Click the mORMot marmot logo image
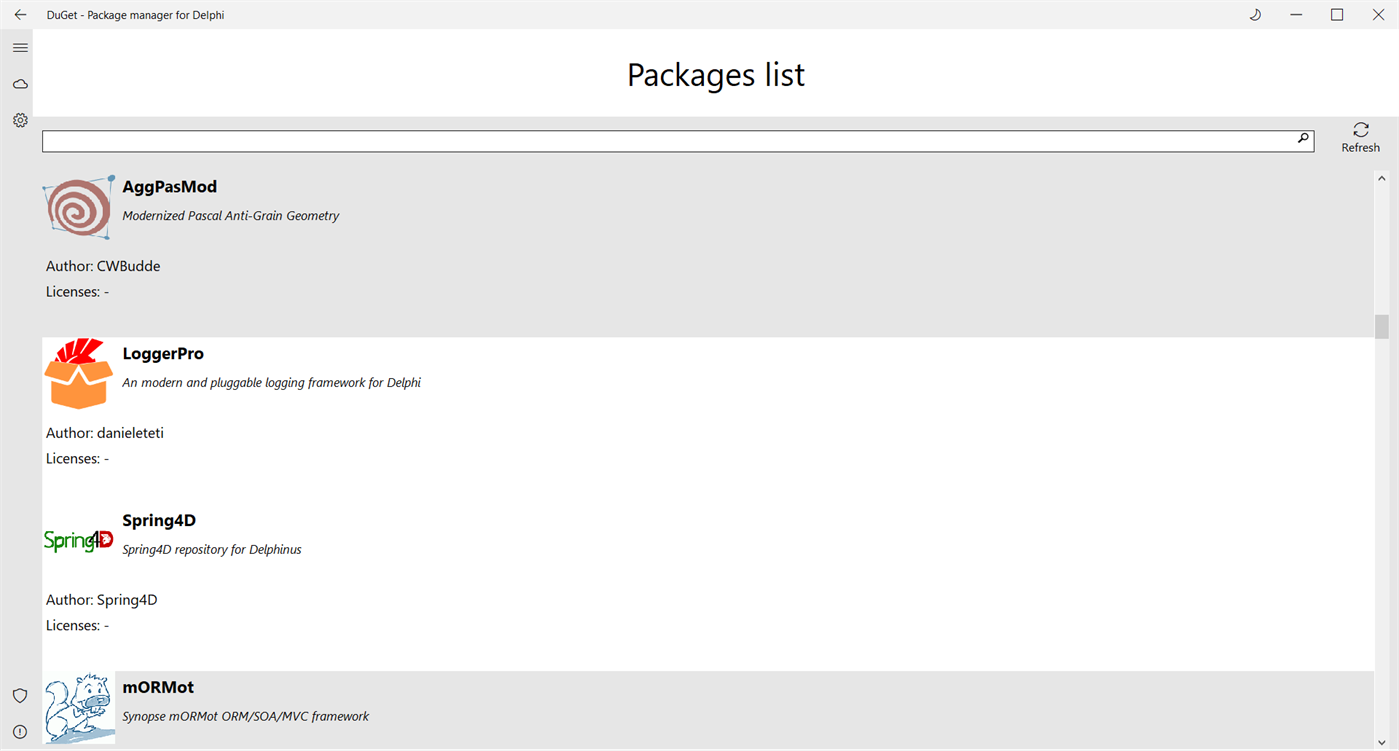The image size is (1399, 751). point(79,708)
